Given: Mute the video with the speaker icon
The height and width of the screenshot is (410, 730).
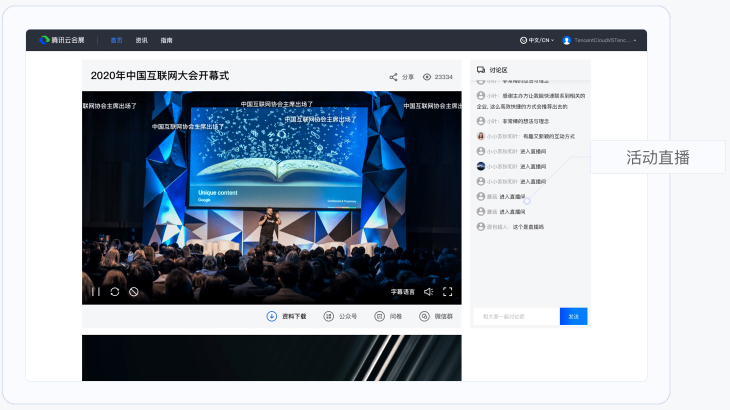Looking at the screenshot, I should click(x=428, y=292).
